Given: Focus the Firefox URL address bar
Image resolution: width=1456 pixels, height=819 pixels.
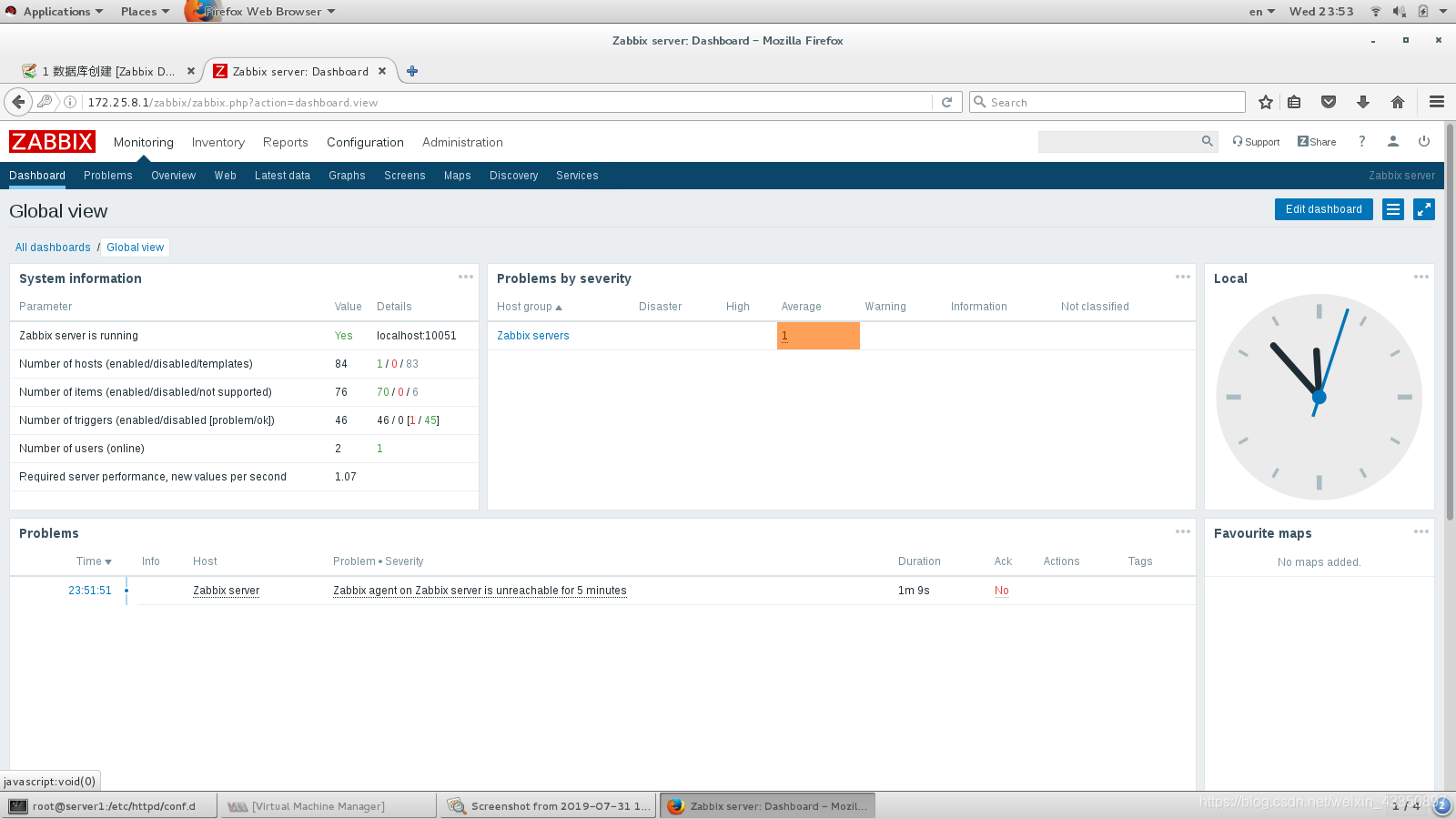Looking at the screenshot, I should click(x=508, y=102).
